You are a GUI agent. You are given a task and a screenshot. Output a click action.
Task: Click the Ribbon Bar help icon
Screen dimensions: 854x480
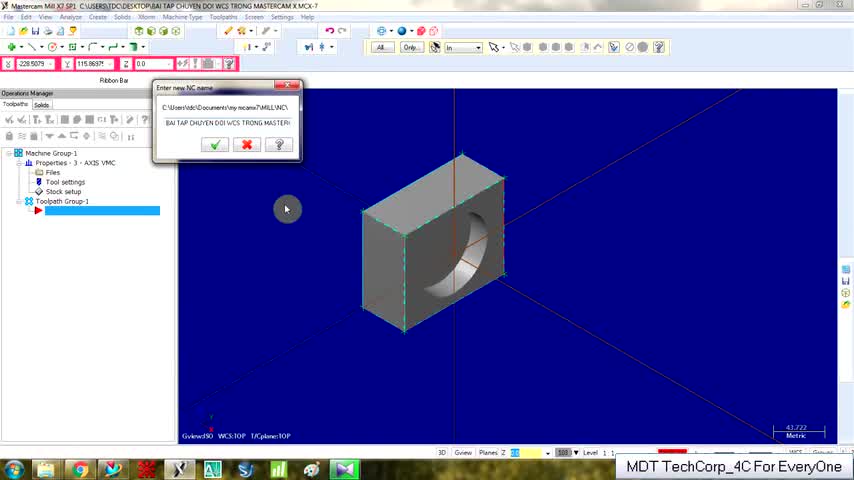(229, 64)
